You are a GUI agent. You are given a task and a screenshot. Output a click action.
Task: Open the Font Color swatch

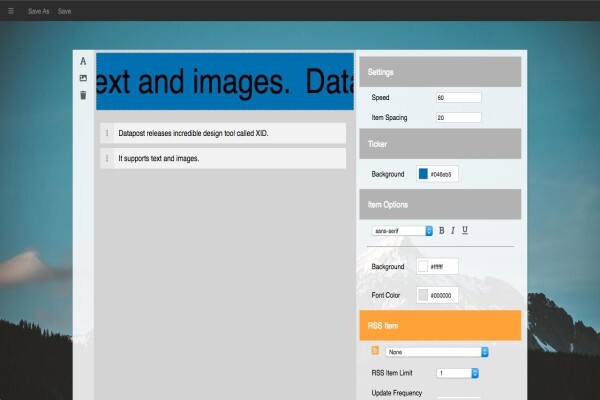tap(423, 295)
